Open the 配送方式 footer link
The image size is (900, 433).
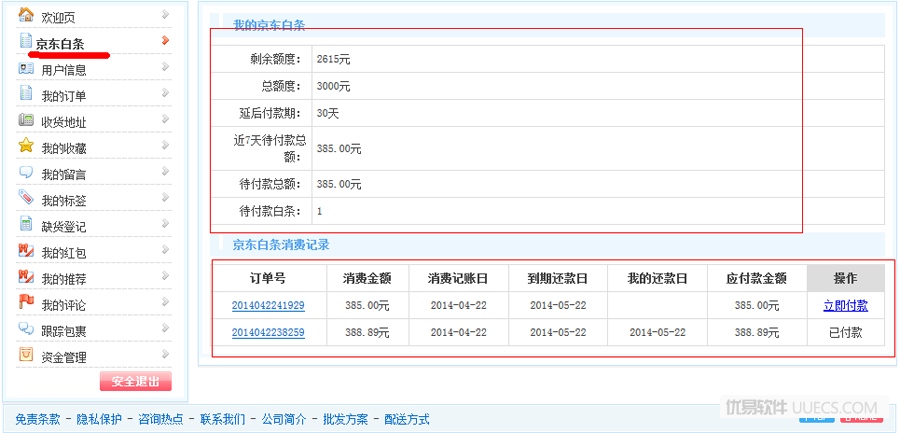[x=406, y=419]
